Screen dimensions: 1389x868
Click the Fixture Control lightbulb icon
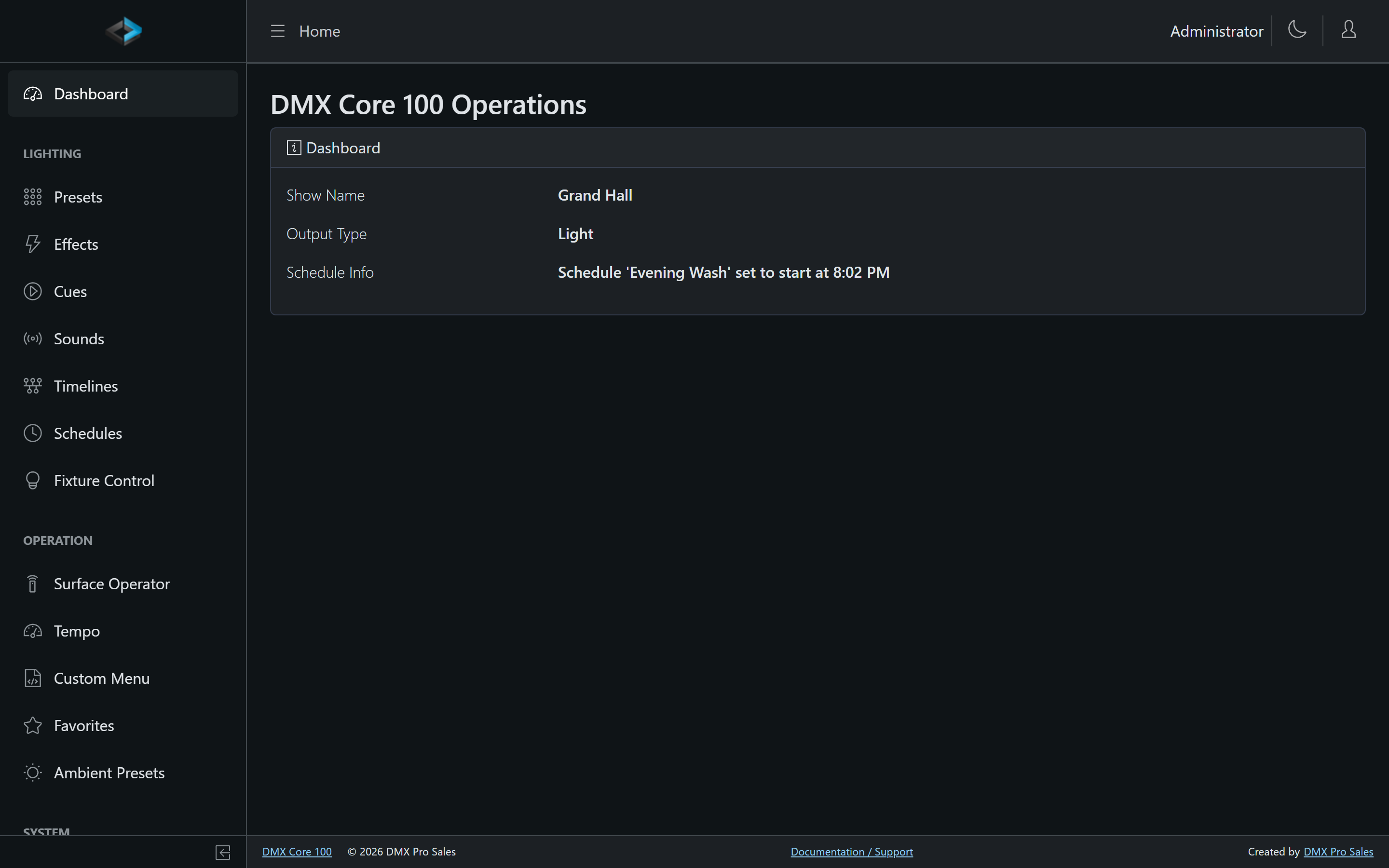pos(33,480)
